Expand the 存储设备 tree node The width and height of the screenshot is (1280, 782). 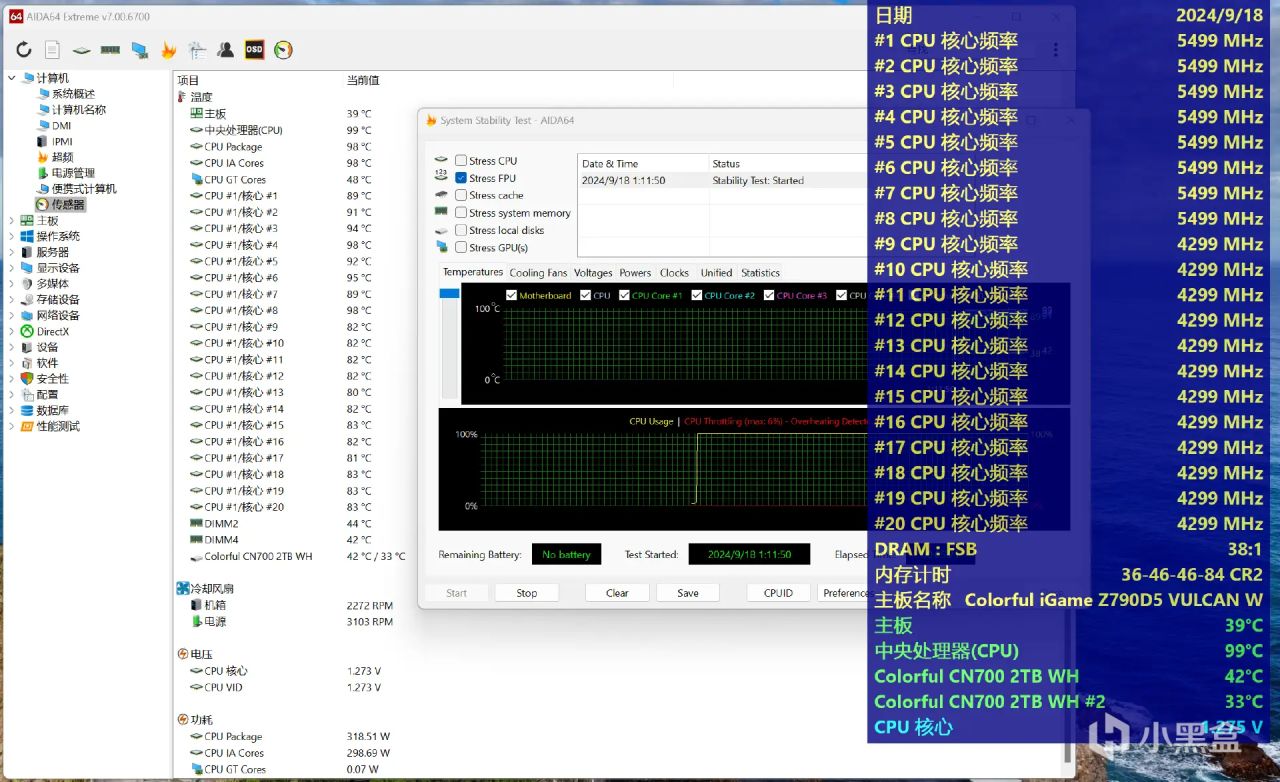coord(12,300)
